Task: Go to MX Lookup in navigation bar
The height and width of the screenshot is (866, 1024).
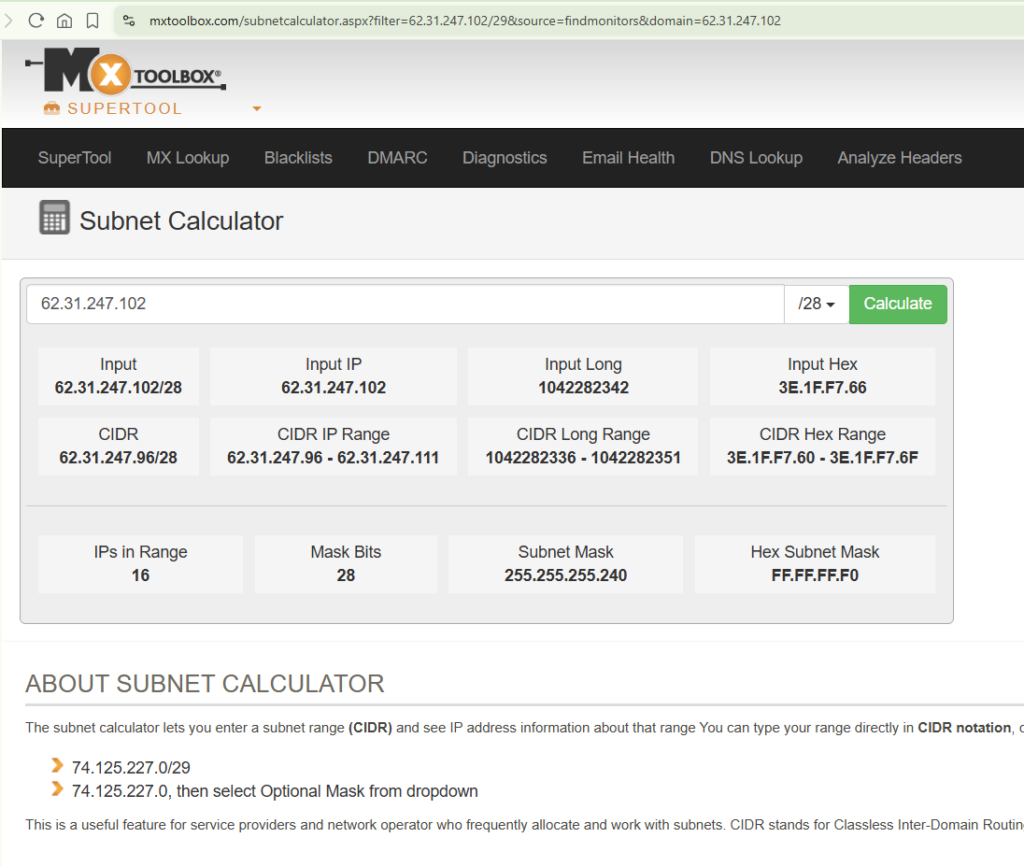Action: point(187,158)
